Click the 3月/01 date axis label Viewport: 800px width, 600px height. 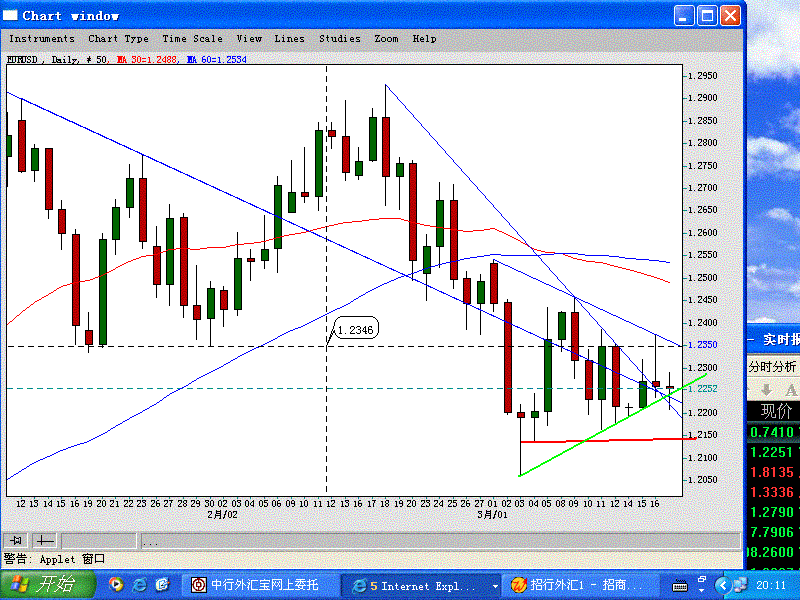[x=492, y=515]
